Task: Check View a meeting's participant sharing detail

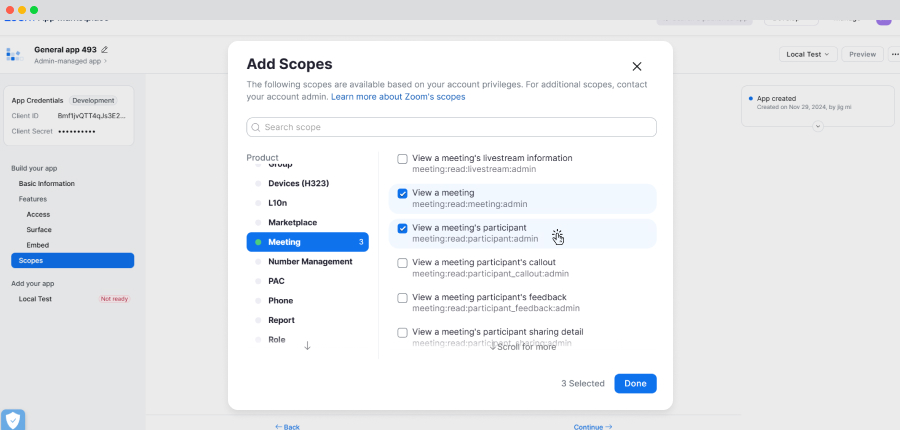Action: click(x=402, y=332)
